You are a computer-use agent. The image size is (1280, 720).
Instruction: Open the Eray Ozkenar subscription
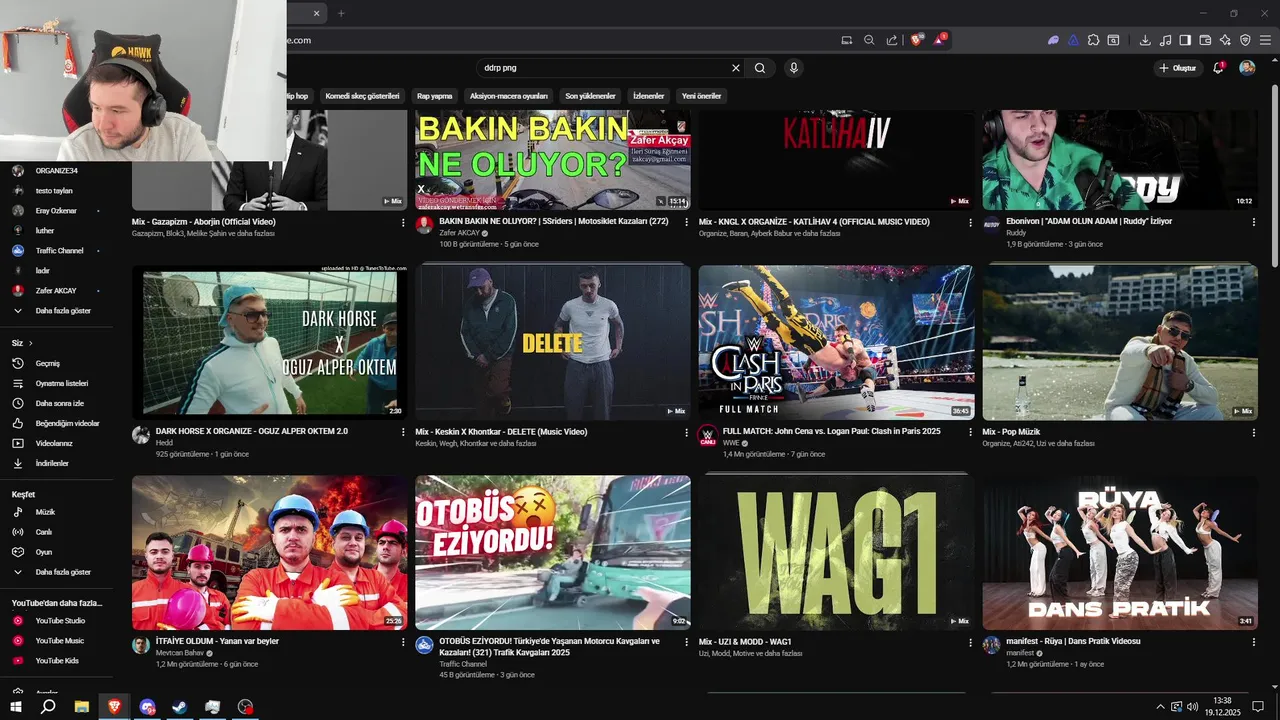(x=57, y=211)
